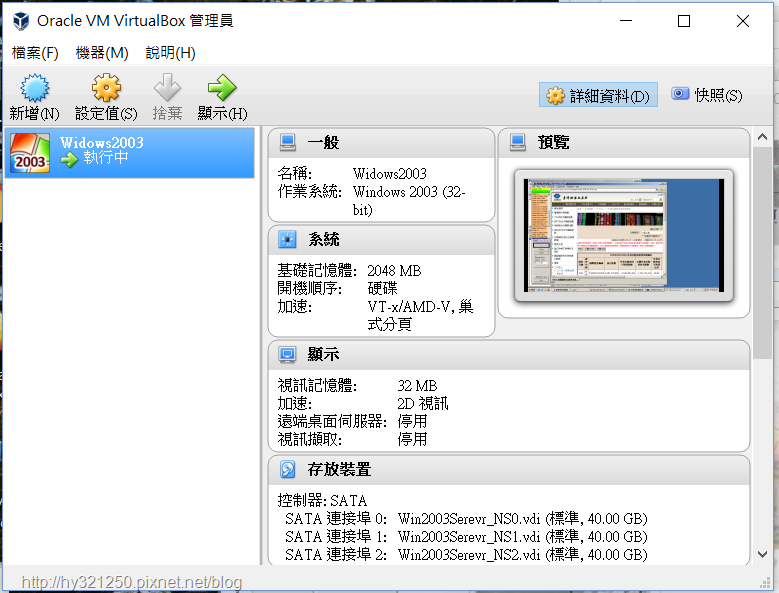Viewport: 779px width, 593px height.
Task: Click the 預覽 section header
Action: pyautogui.click(x=624, y=143)
